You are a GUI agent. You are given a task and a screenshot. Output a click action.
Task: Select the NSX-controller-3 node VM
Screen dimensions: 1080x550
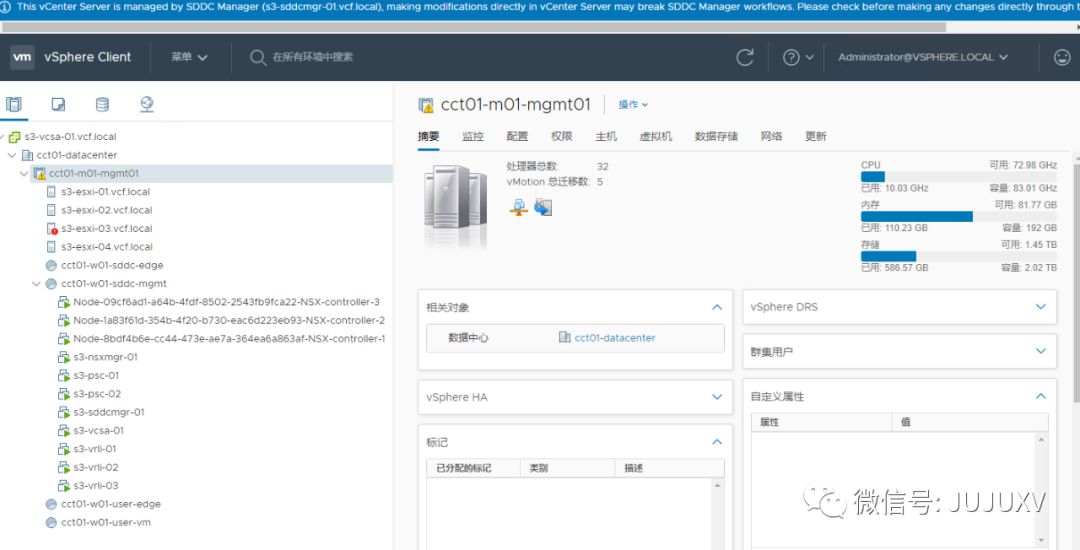coord(226,302)
